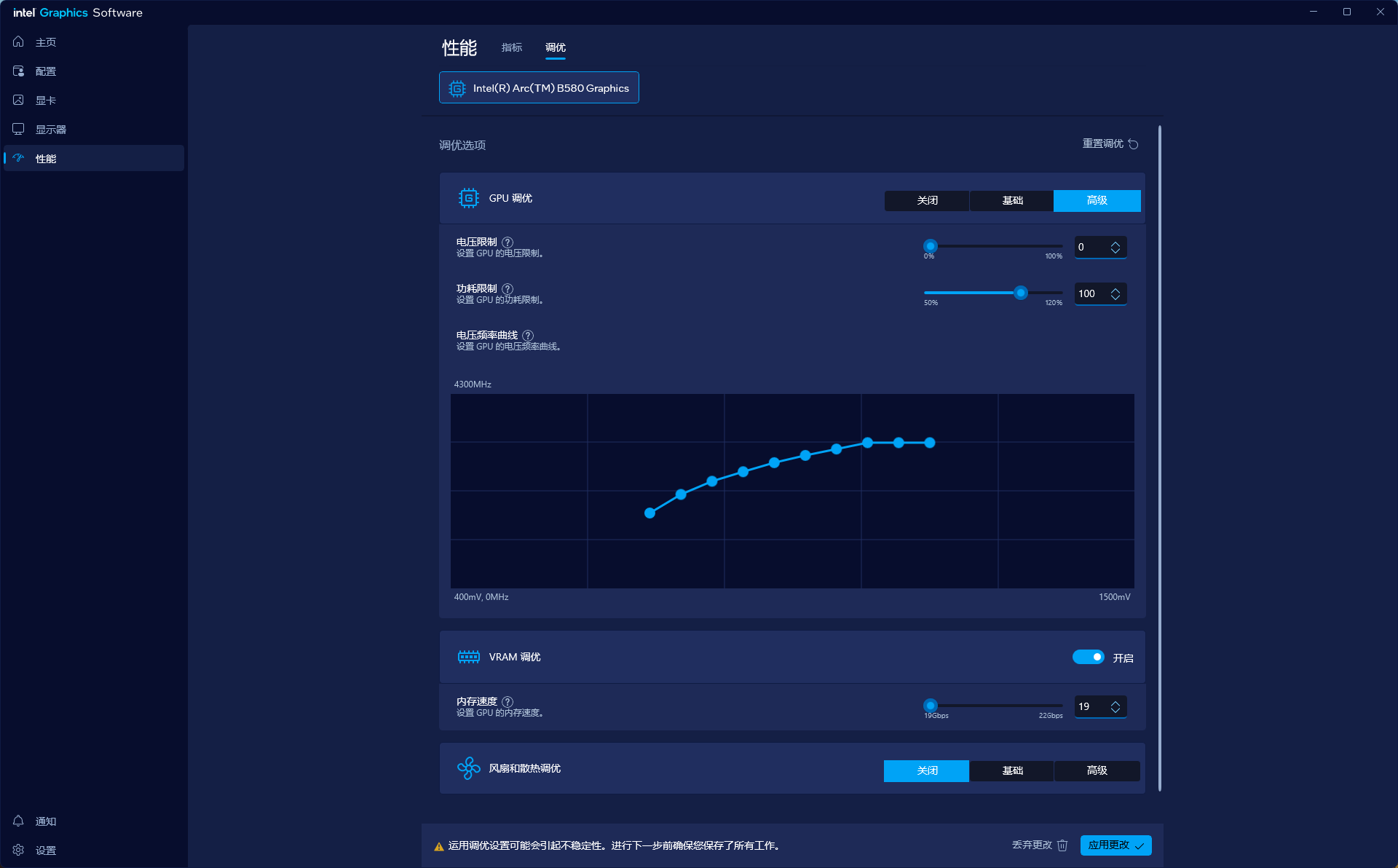
Task: Click stepper arrows on 电压限制 value box
Action: pyautogui.click(x=1115, y=248)
